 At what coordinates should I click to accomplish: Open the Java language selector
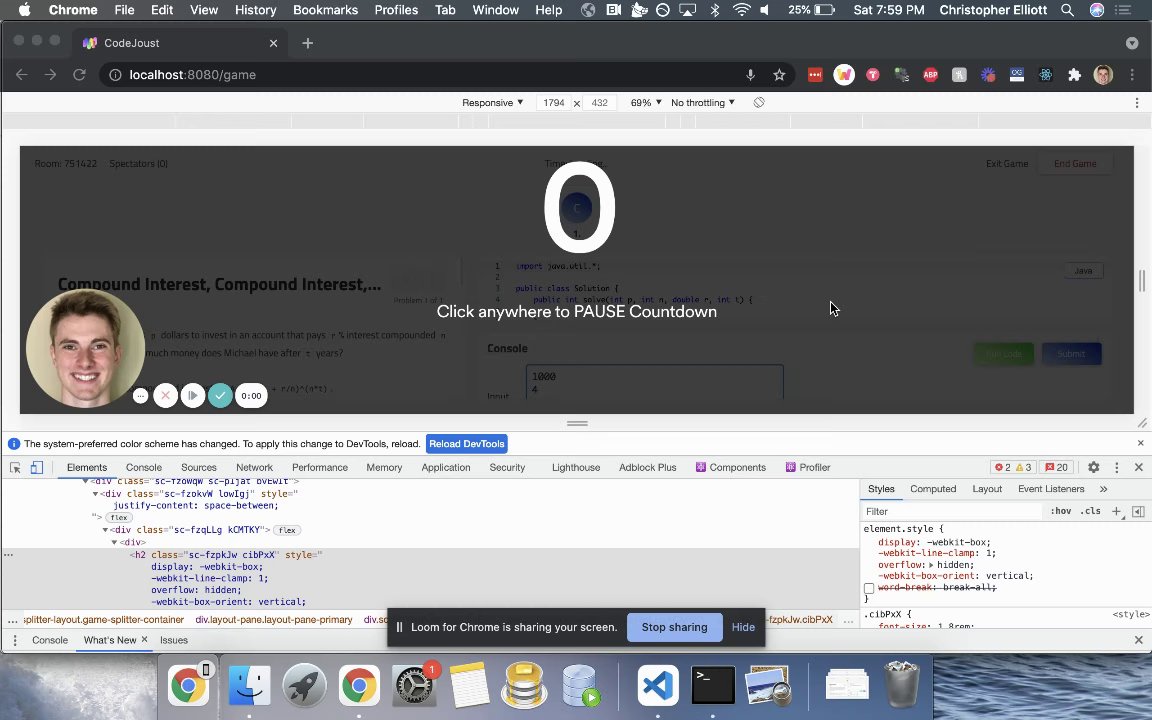1083,271
